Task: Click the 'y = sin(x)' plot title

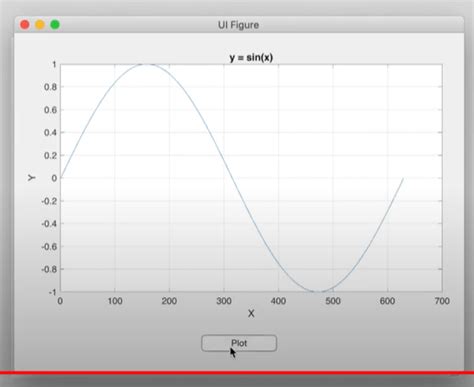Action: (251, 57)
